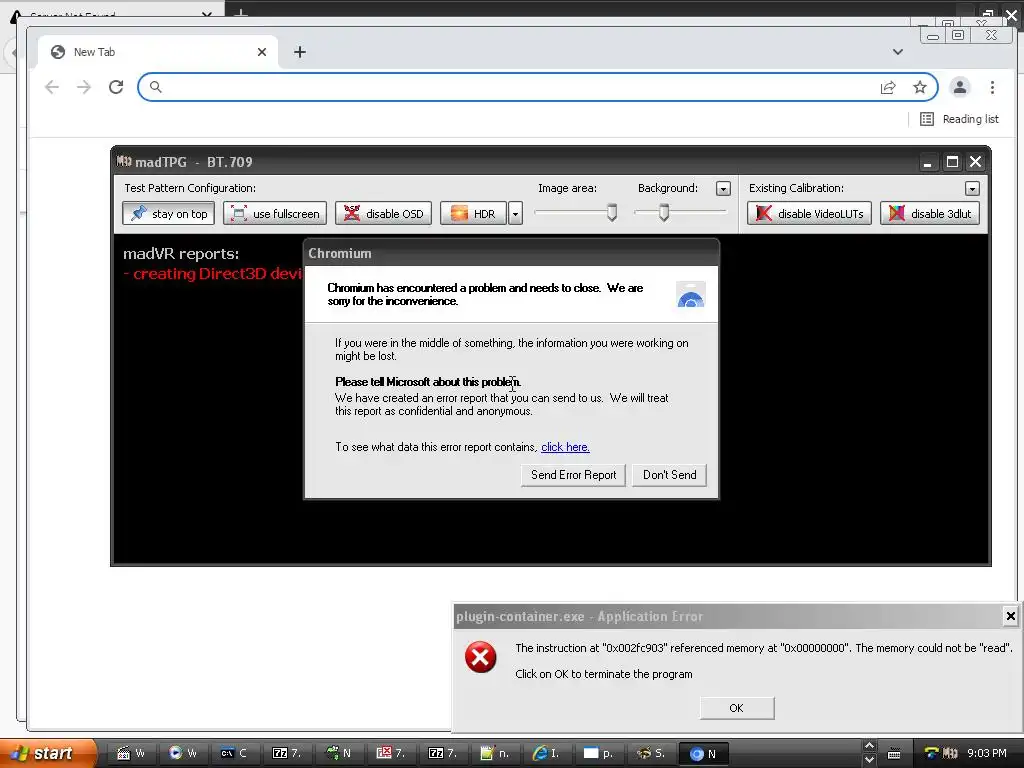Switch to the command prompt 'C' taskbar item

tap(234, 753)
